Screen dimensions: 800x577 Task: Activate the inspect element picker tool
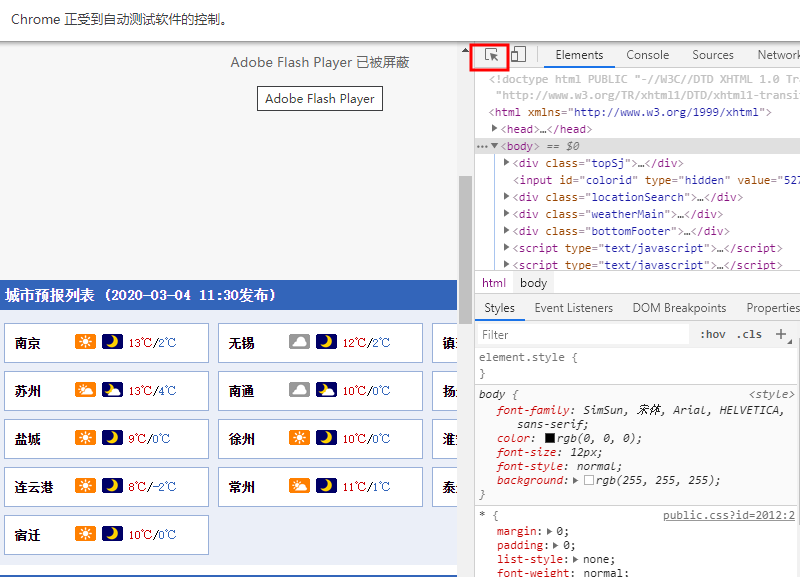(491, 55)
